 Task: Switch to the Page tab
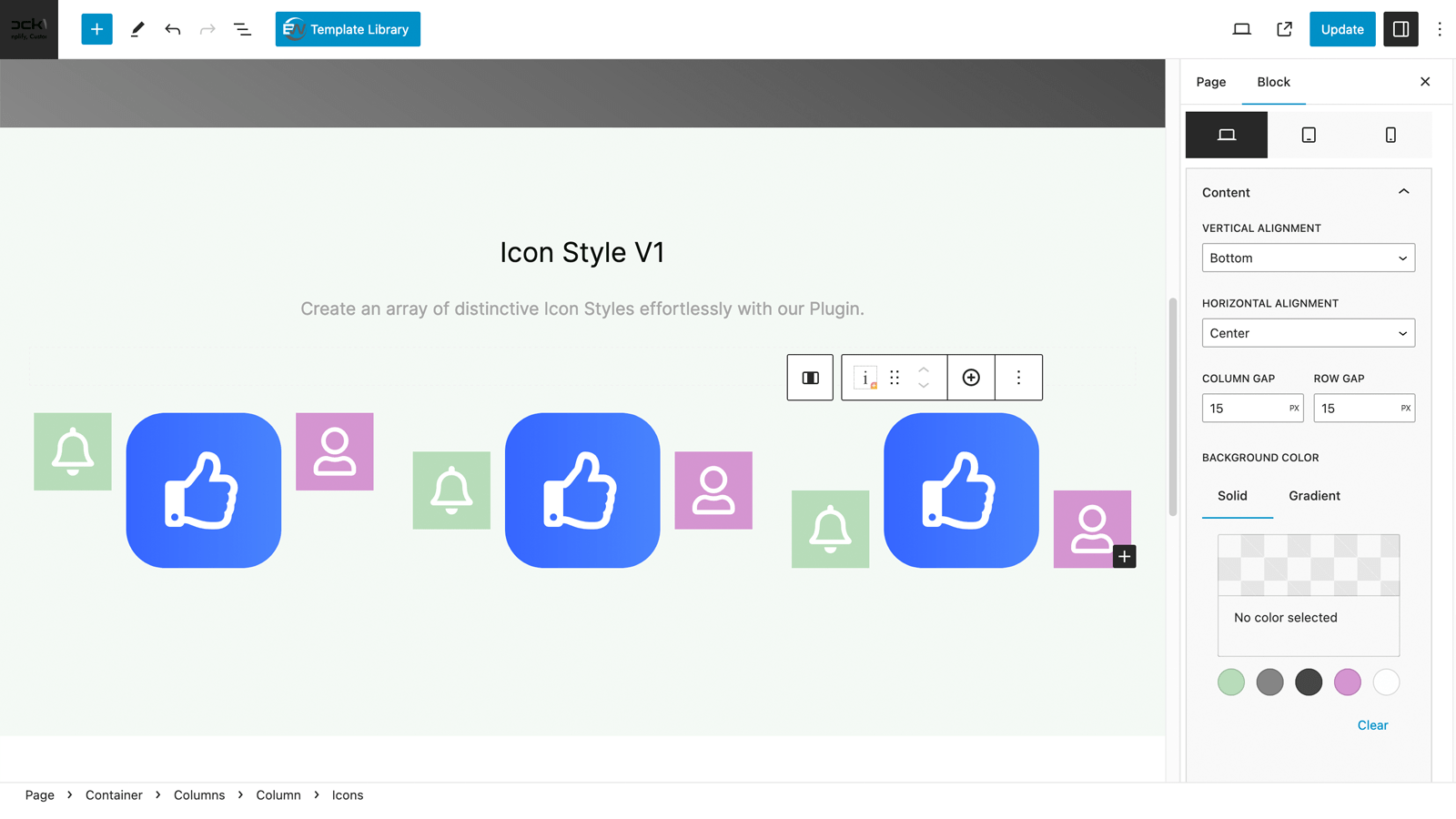[x=1210, y=82]
